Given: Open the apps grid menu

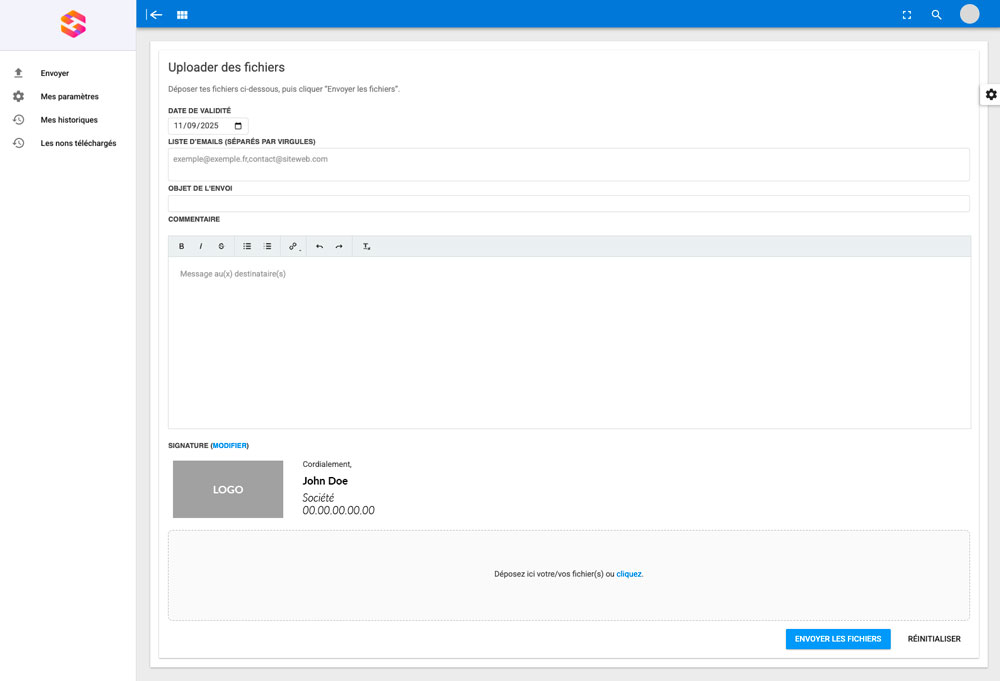Looking at the screenshot, I should [x=182, y=14].
